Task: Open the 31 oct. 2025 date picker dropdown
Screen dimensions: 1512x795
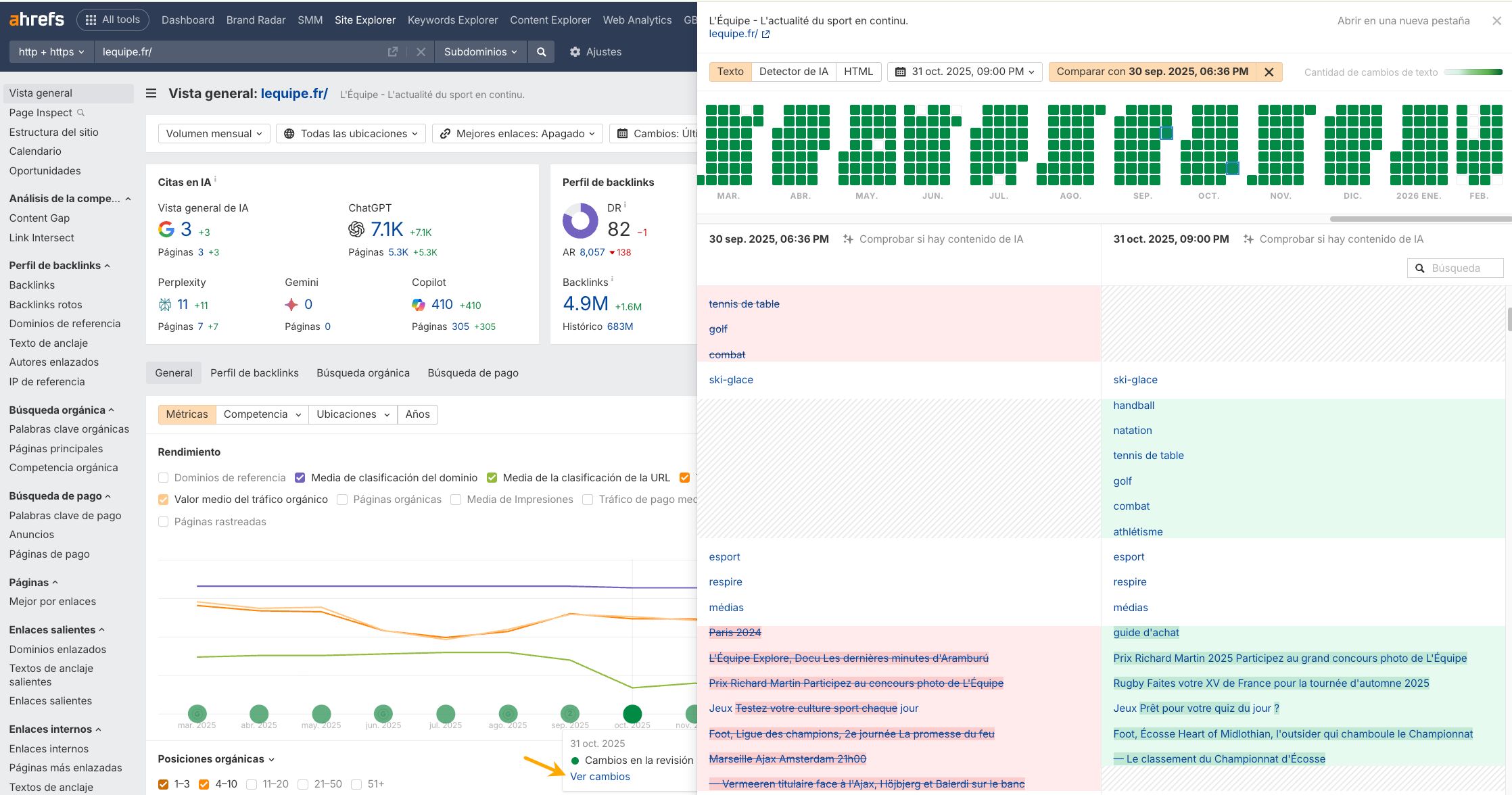Action: [x=964, y=72]
